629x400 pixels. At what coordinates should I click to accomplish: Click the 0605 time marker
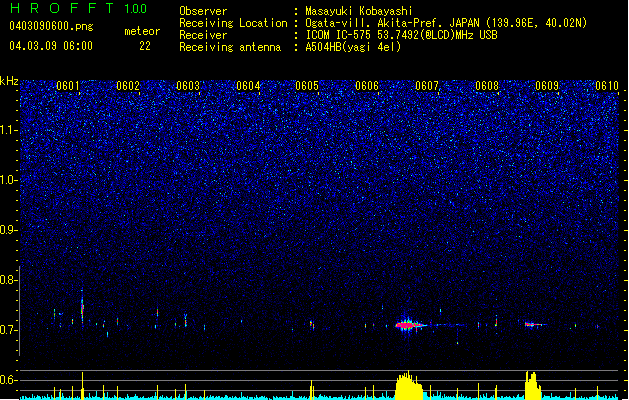pyautogui.click(x=307, y=86)
